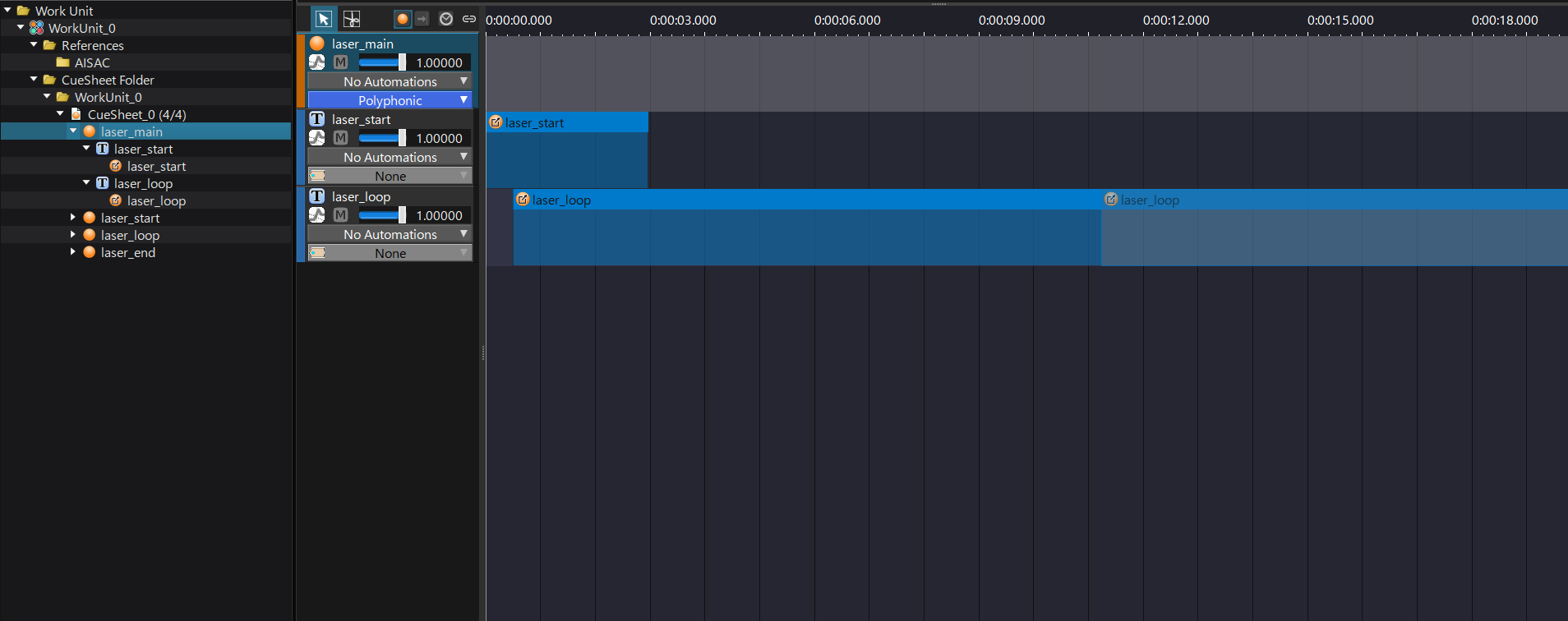Mute the laser_loop track
This screenshot has height=621, width=1568.
pyautogui.click(x=340, y=215)
